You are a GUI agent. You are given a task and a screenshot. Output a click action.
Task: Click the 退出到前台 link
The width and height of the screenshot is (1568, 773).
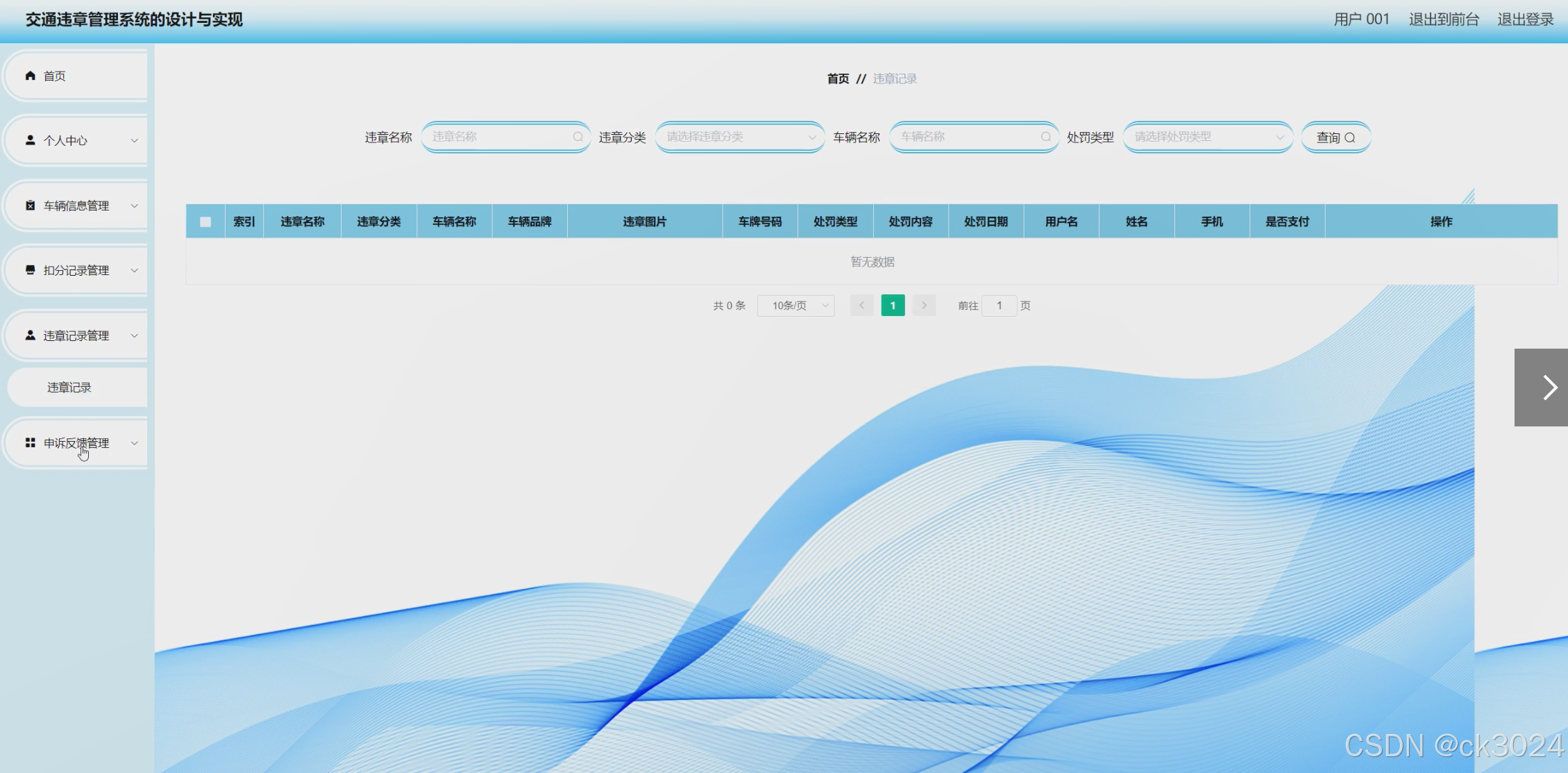click(1444, 19)
